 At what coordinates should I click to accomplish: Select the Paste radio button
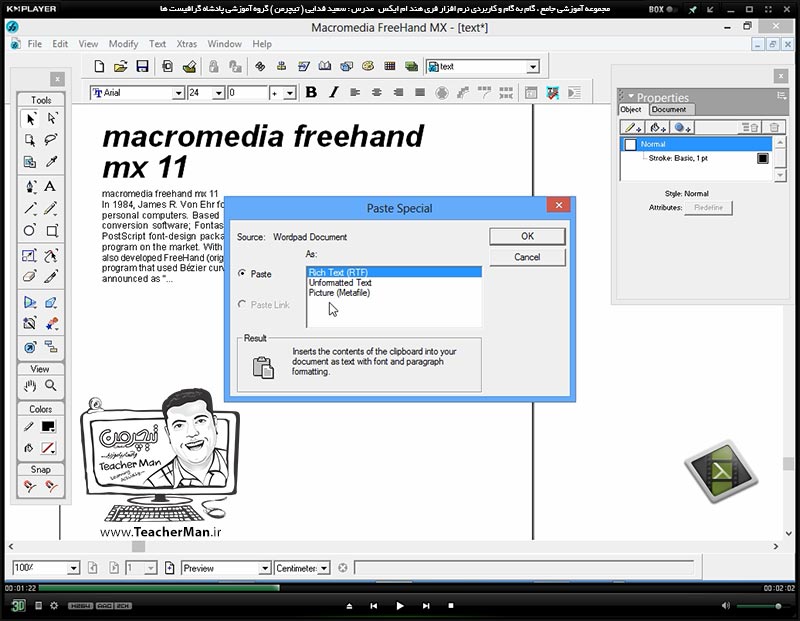pyautogui.click(x=242, y=274)
